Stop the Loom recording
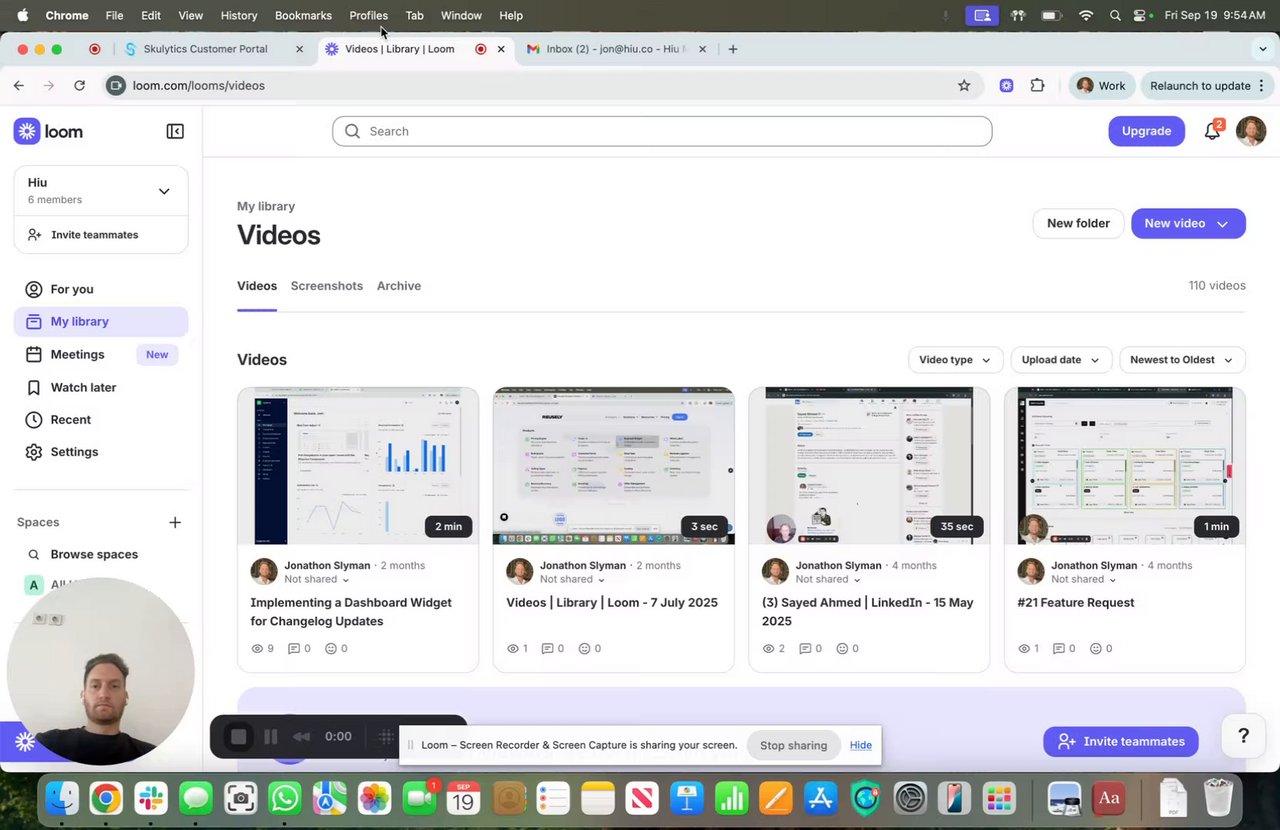 [238, 737]
